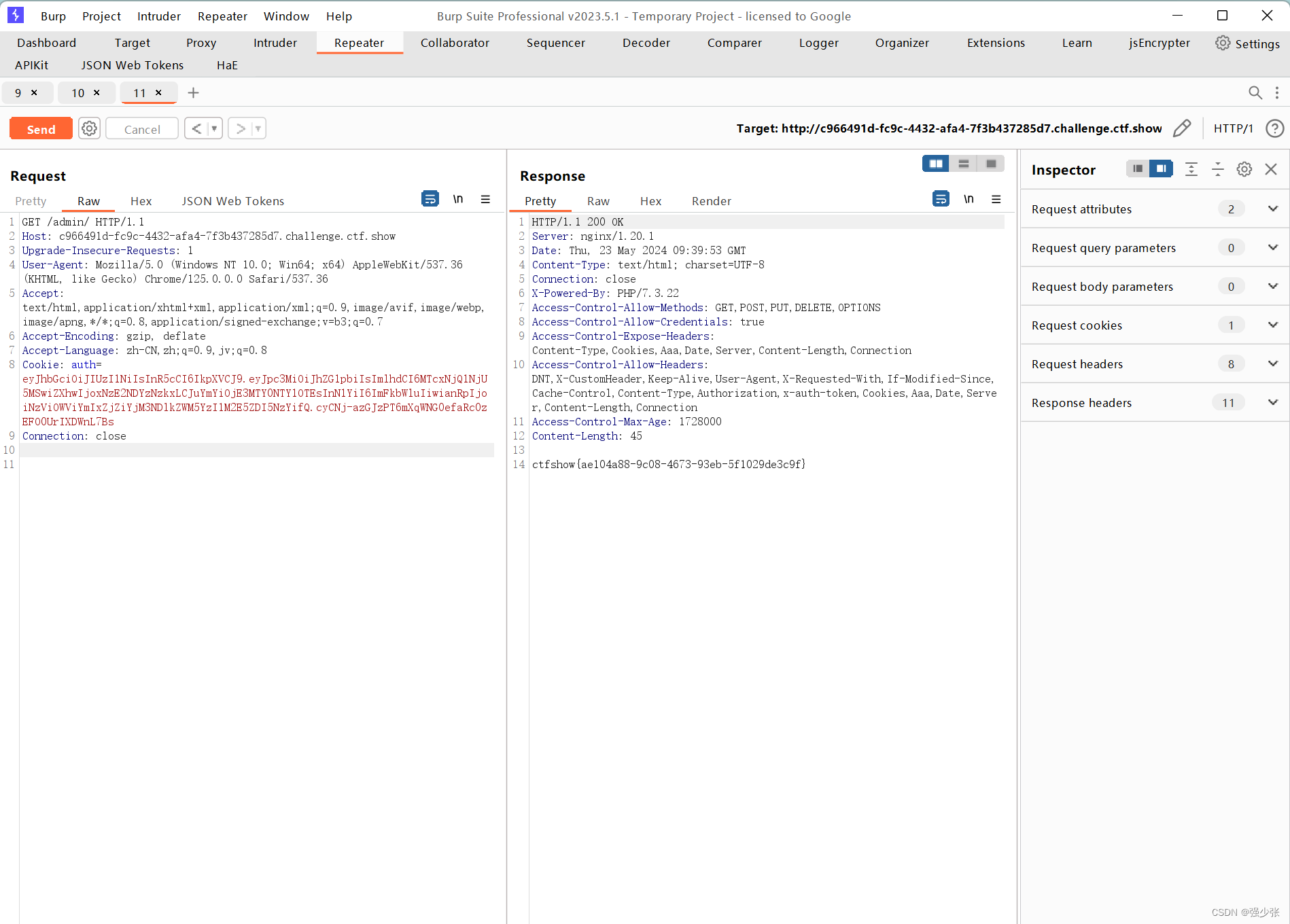Click the Cancel button
The height and width of the screenshot is (924, 1290).
[x=142, y=129]
